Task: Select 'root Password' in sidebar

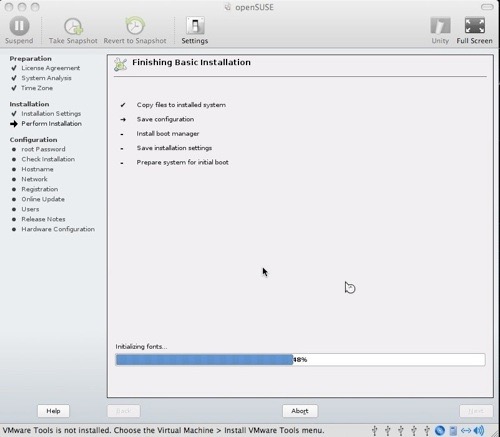Action: [x=43, y=149]
